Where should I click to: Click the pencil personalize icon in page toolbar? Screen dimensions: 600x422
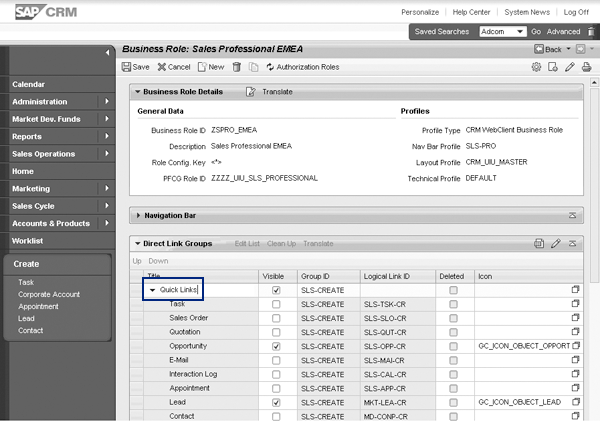point(570,67)
